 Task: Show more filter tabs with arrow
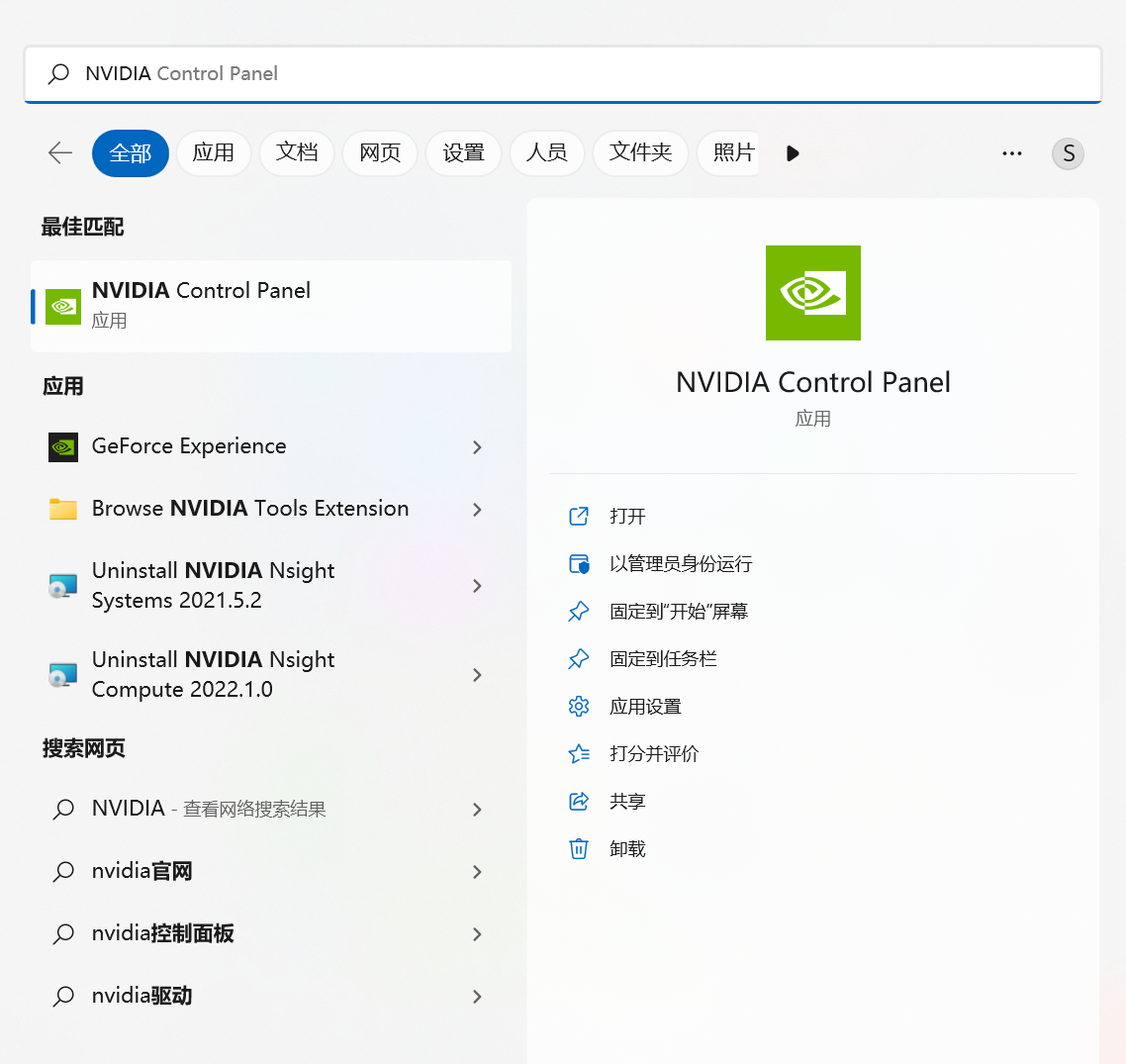click(793, 153)
